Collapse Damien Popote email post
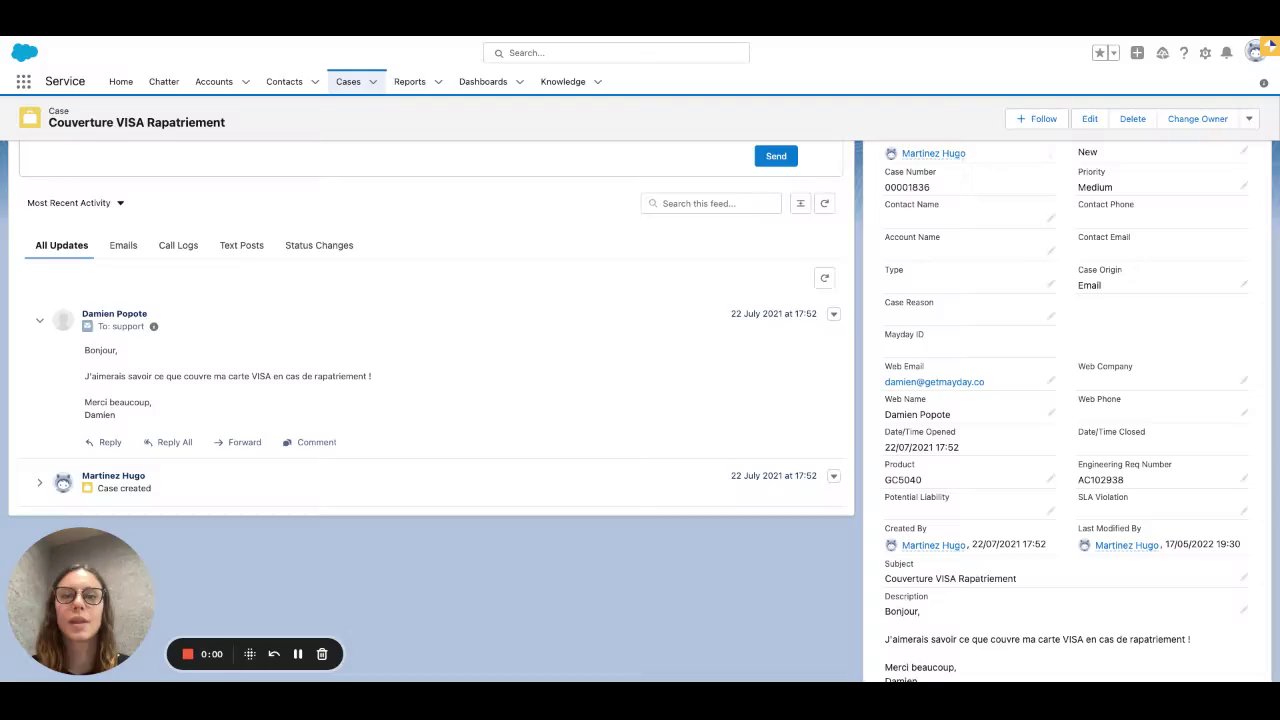The width and height of the screenshot is (1280, 720). coord(40,321)
